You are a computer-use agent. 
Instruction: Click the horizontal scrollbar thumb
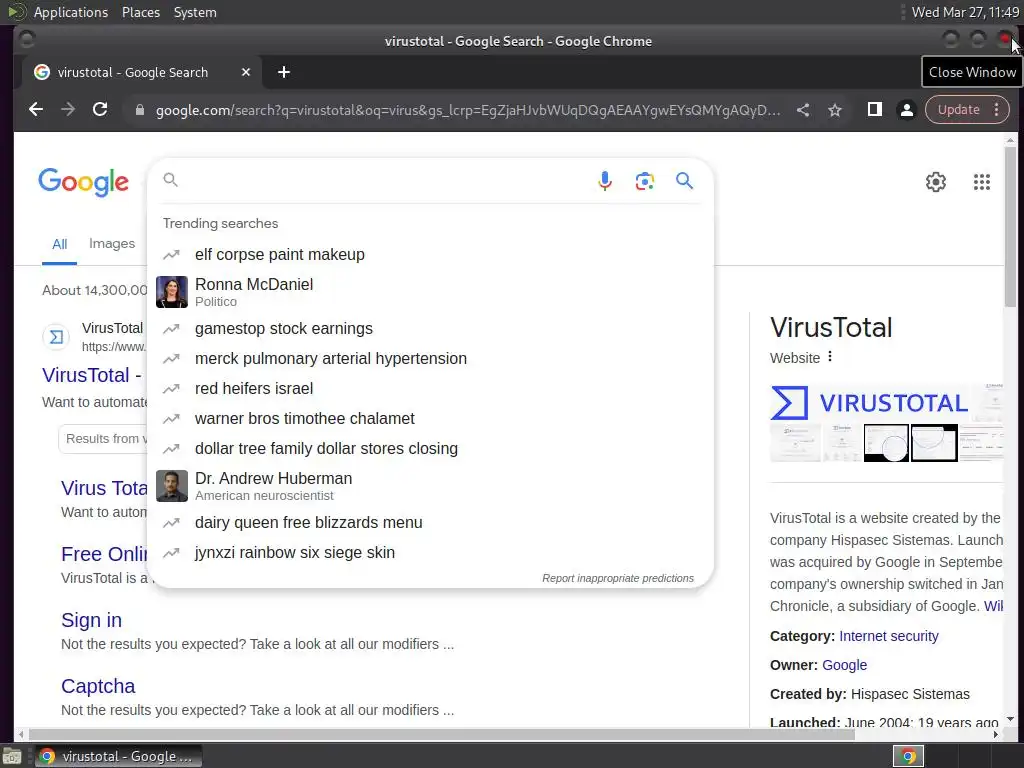pyautogui.click(x=441, y=734)
